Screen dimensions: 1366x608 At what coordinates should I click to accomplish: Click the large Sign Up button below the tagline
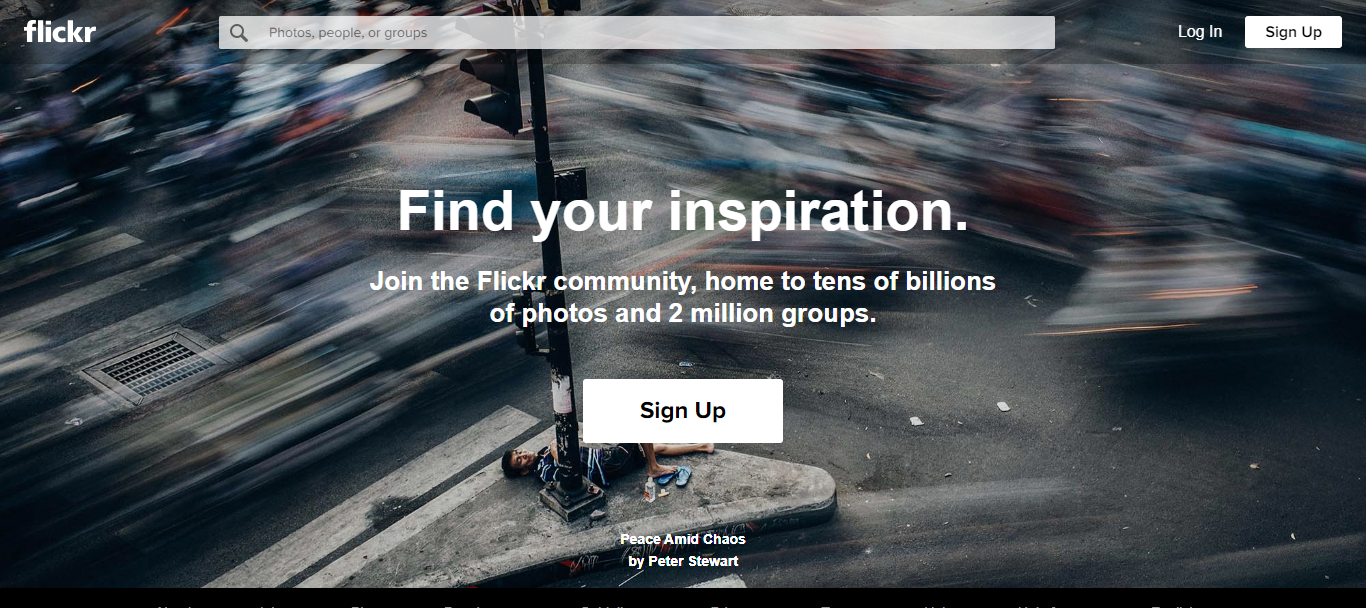click(683, 411)
